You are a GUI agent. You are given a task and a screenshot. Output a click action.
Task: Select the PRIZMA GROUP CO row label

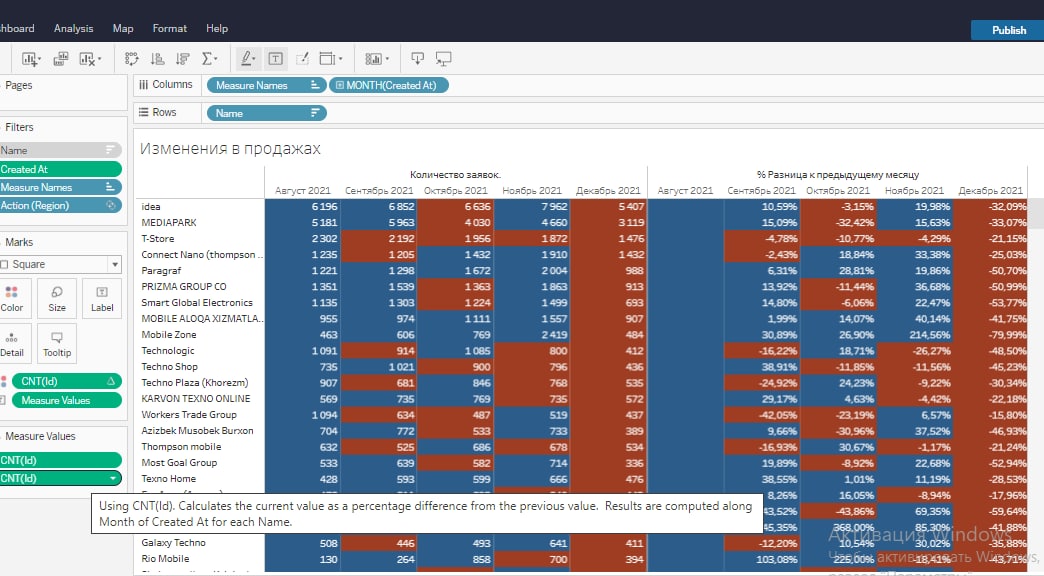pyautogui.click(x=184, y=286)
